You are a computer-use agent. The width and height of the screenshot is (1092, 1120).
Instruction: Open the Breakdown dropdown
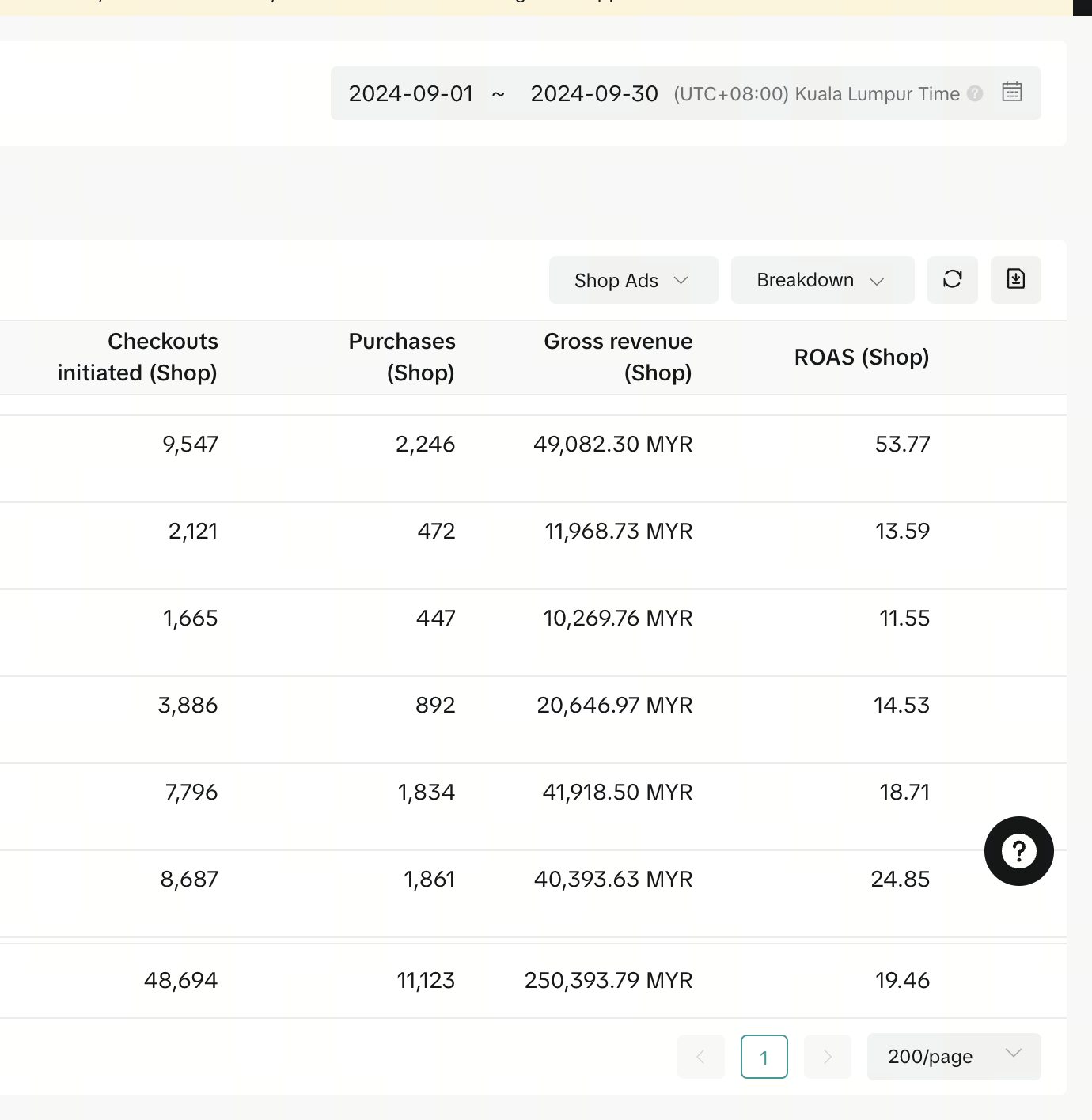click(x=821, y=280)
